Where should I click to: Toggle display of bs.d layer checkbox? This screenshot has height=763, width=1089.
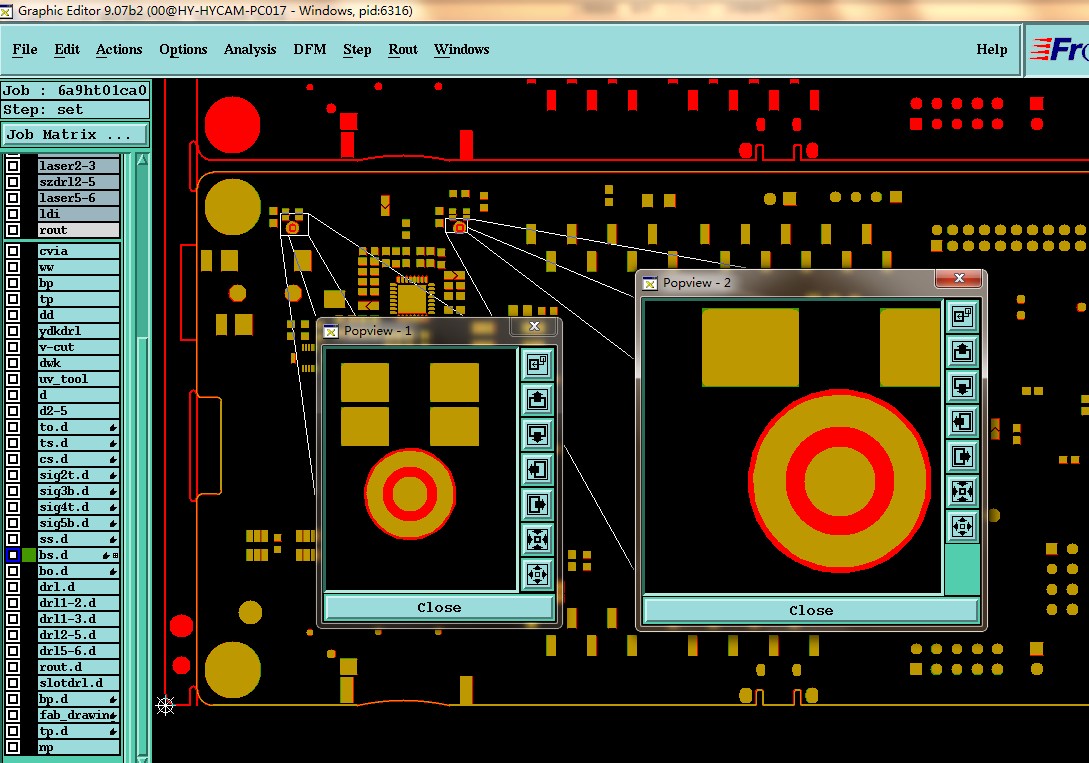pyautogui.click(x=13, y=555)
